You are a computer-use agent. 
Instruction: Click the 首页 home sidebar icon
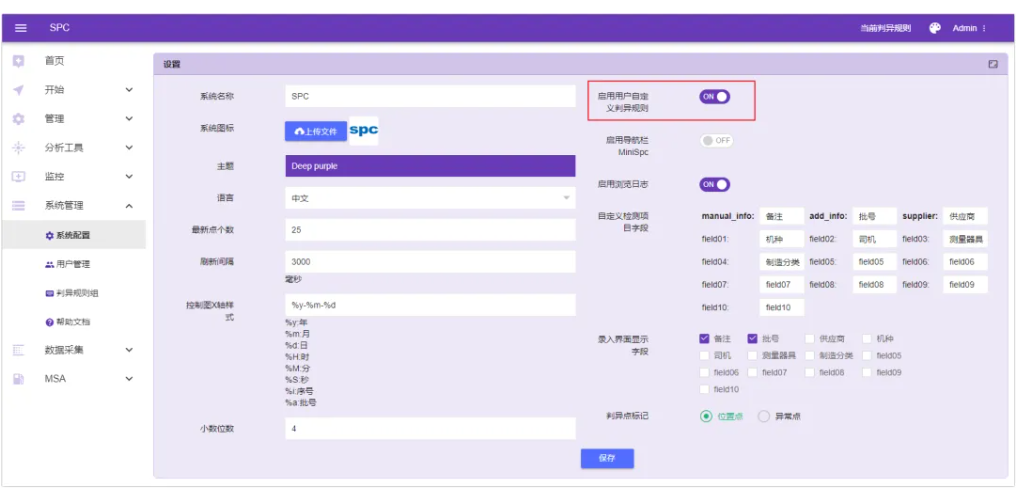coord(18,61)
